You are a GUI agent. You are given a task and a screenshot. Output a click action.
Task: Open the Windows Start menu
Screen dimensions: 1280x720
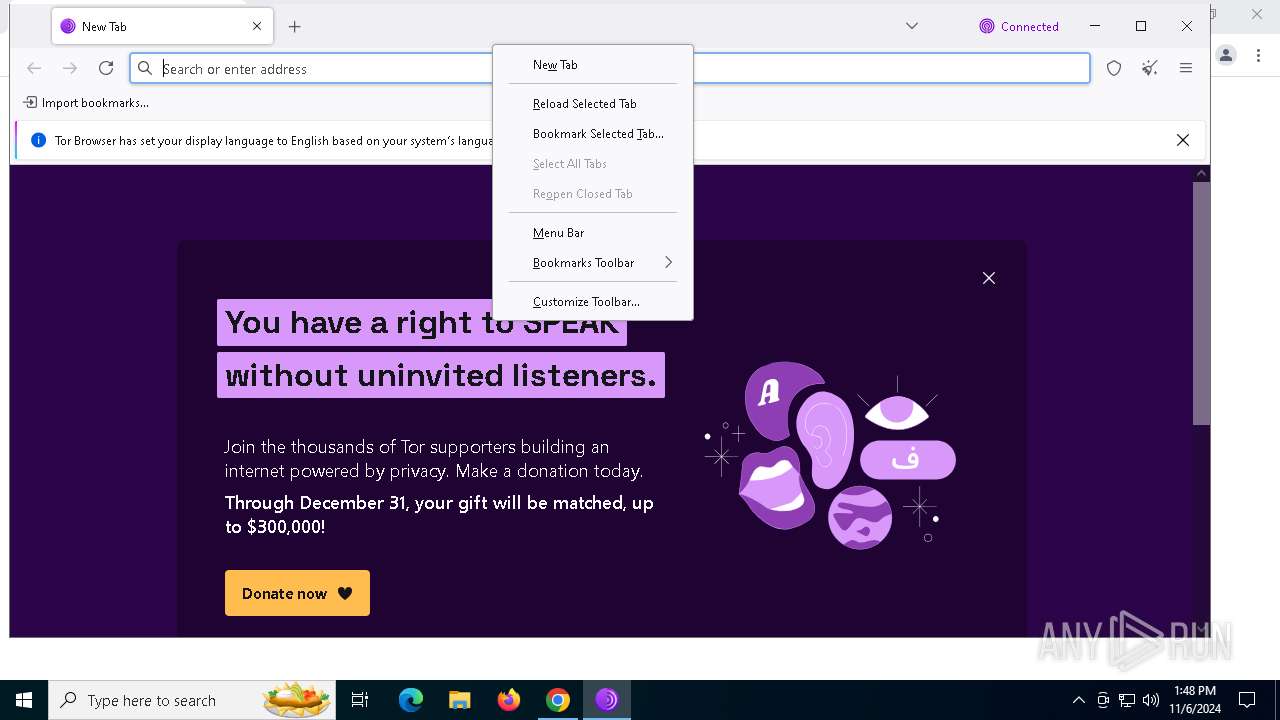click(x=24, y=700)
